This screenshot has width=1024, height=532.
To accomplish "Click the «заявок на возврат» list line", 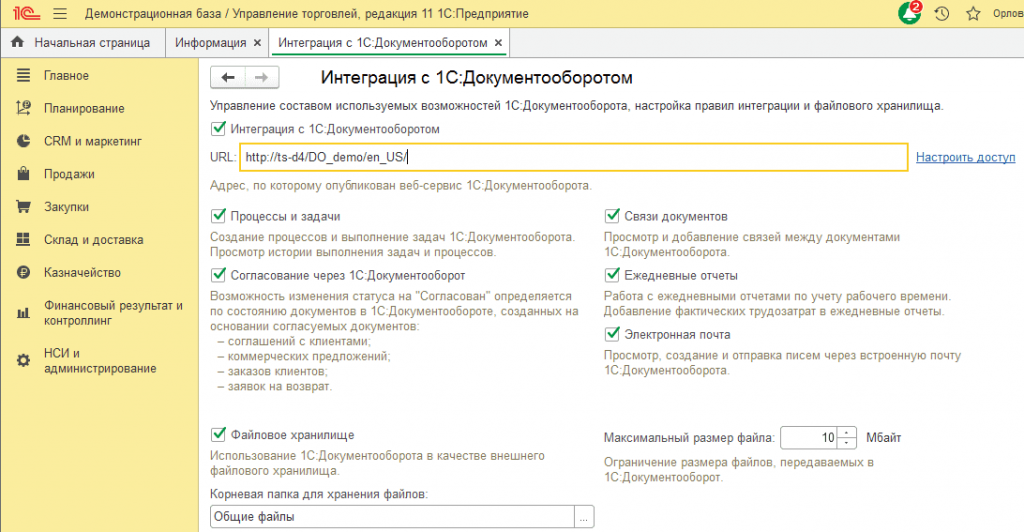I will coord(275,386).
